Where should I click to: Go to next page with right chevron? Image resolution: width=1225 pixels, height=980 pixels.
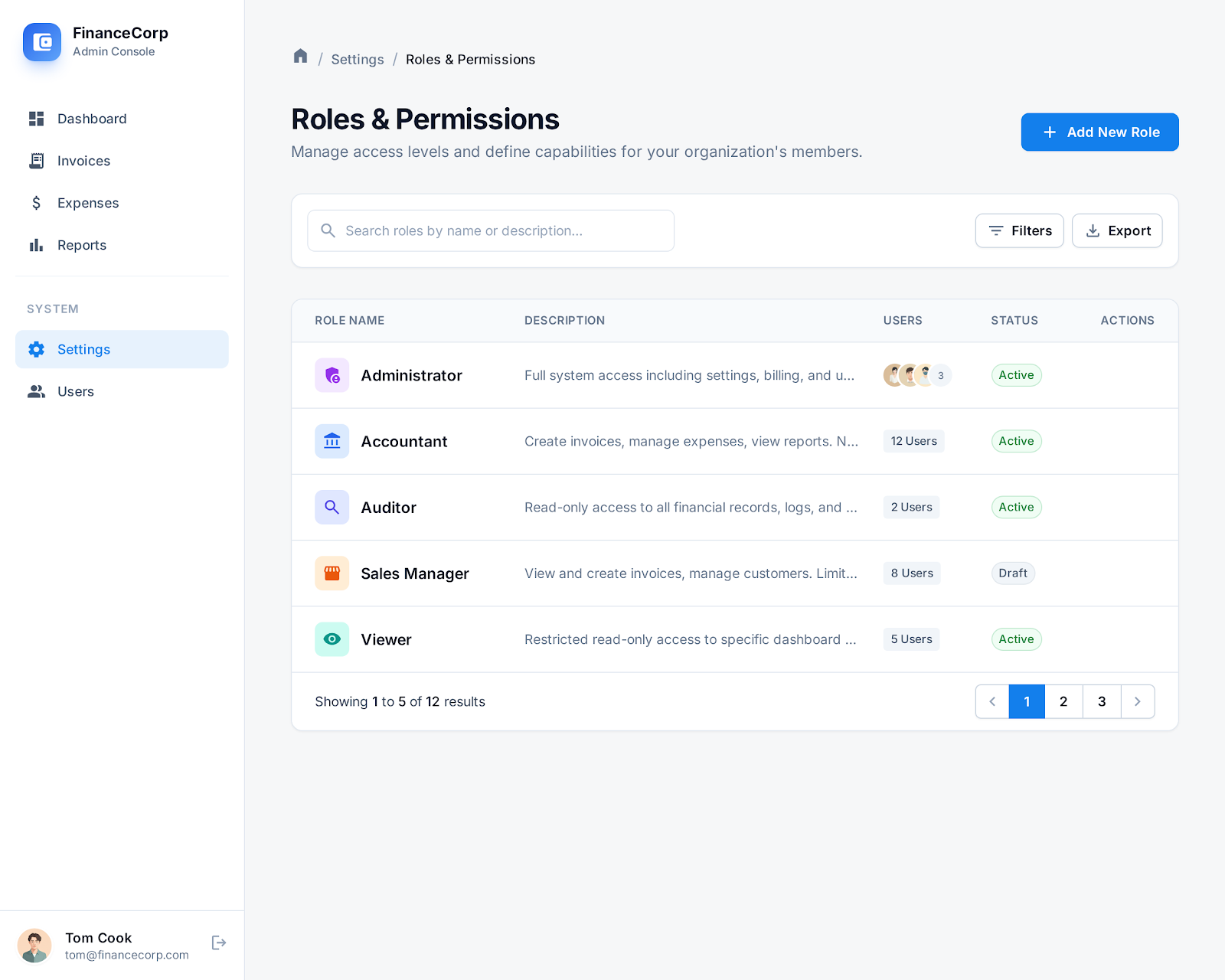click(x=1137, y=701)
